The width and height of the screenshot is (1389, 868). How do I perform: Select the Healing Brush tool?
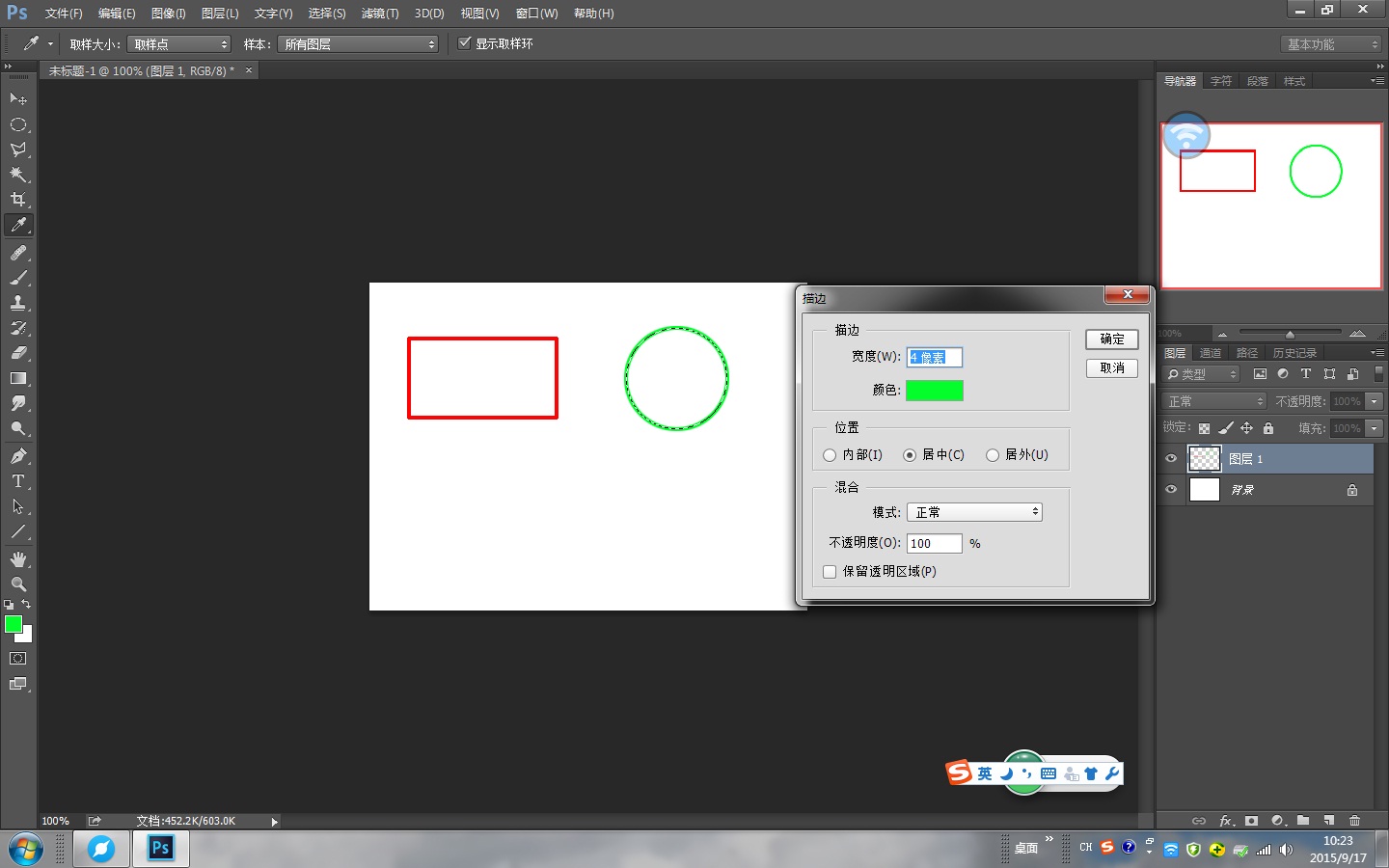tap(18, 253)
